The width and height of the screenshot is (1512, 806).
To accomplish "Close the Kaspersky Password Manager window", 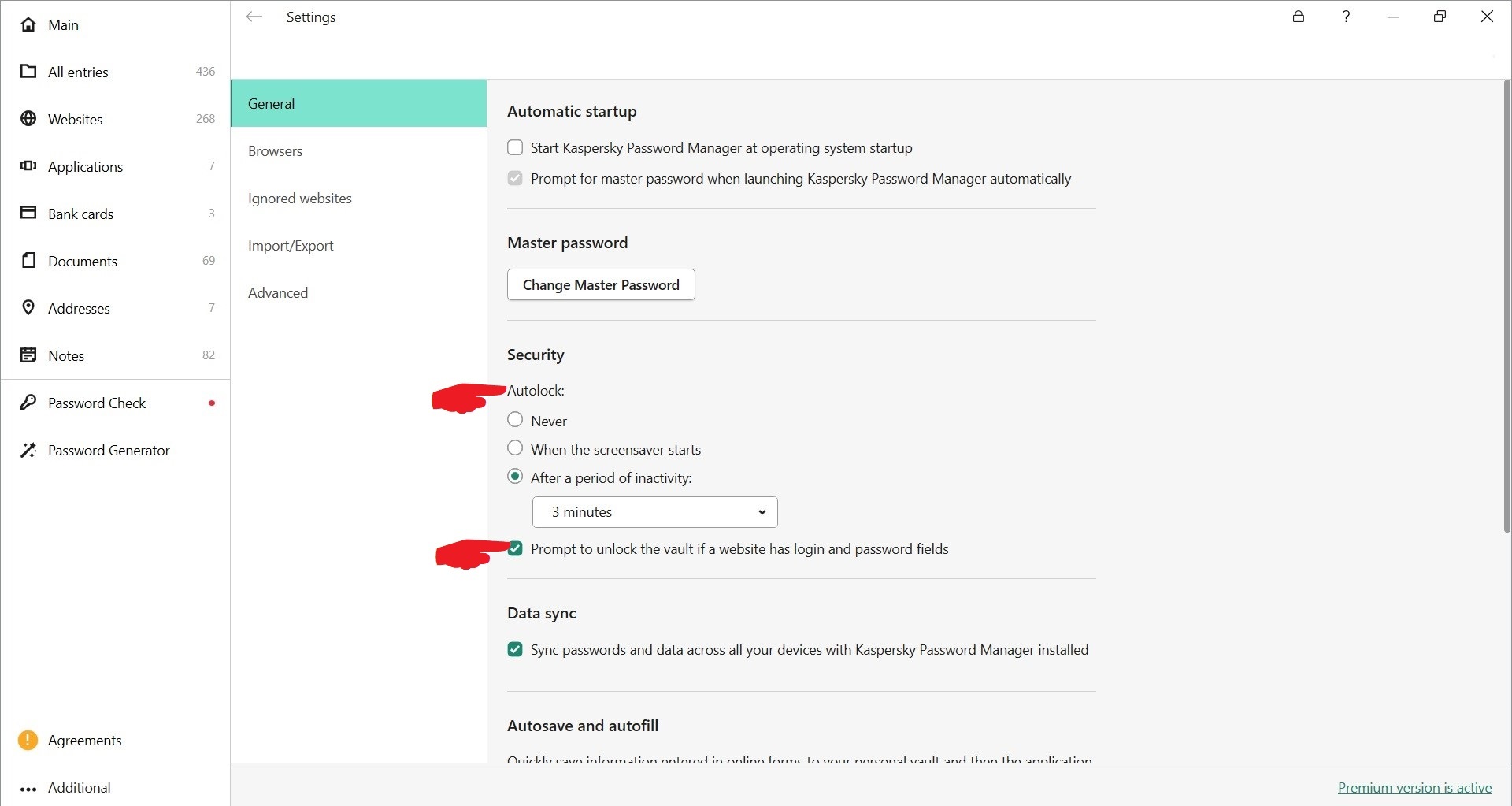I will [x=1488, y=17].
